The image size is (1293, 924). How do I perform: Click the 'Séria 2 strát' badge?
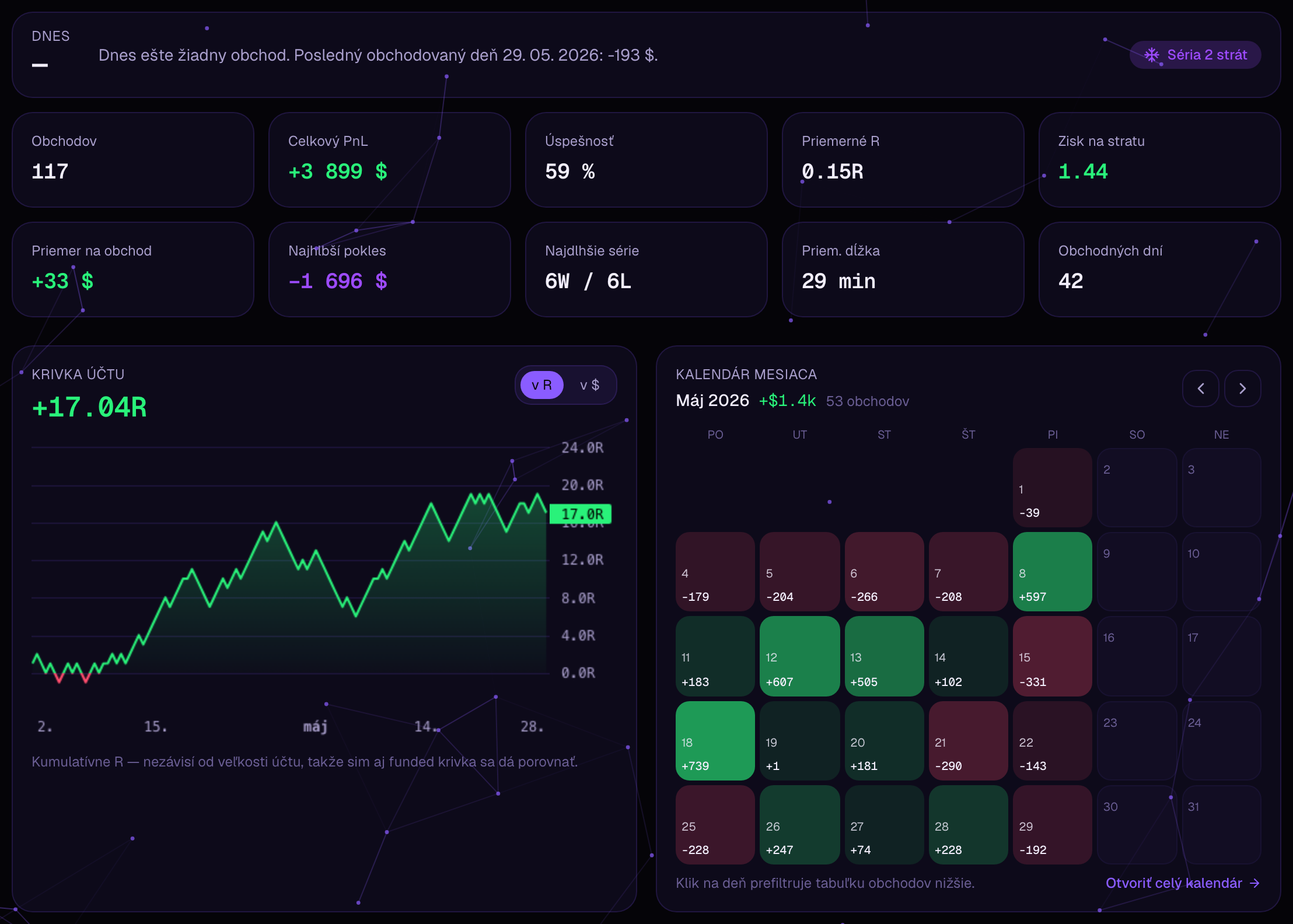pos(1196,55)
